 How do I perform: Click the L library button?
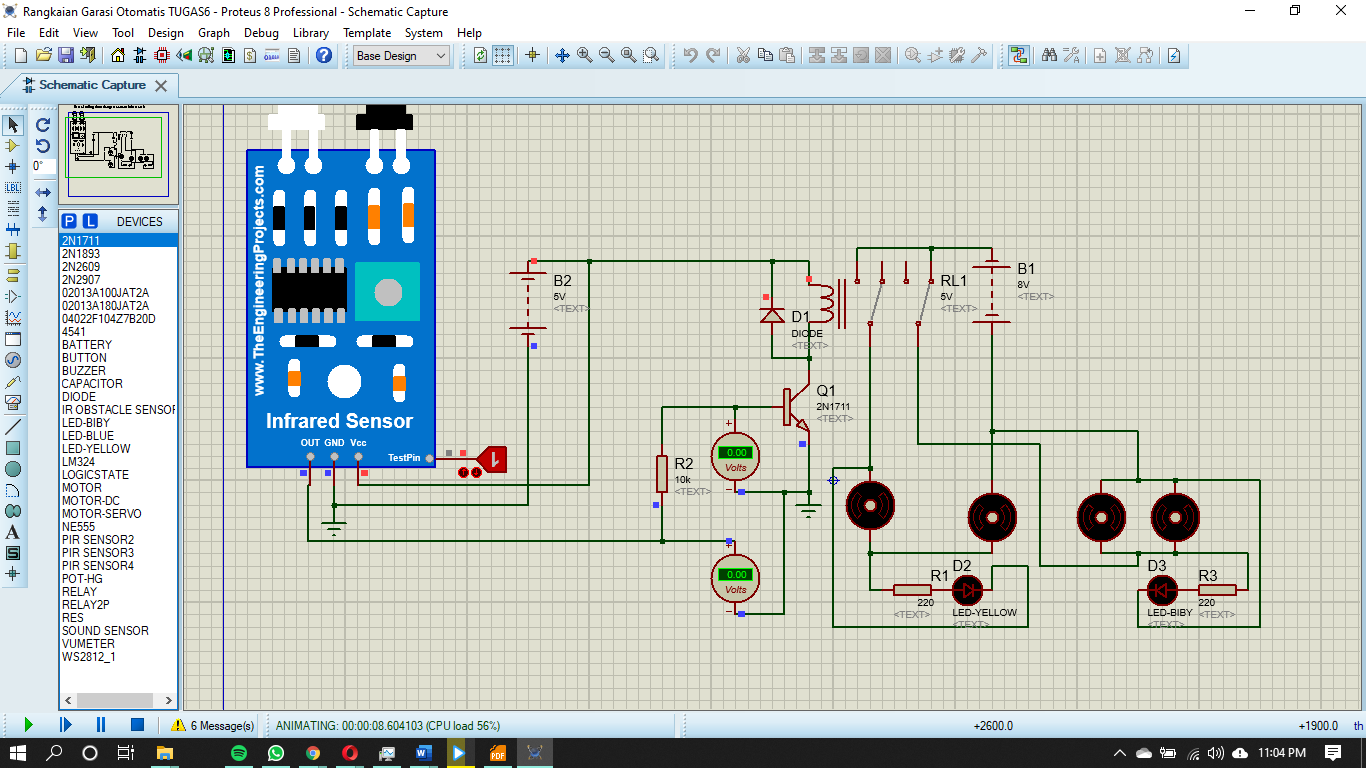(90, 221)
